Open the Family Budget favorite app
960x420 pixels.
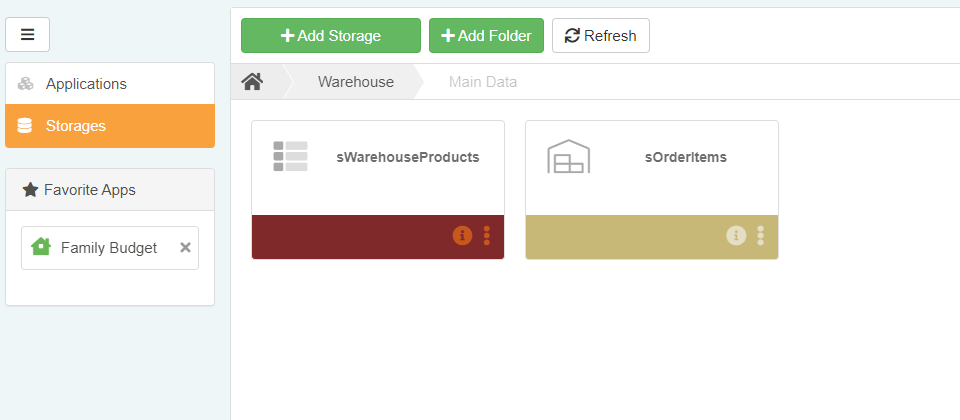[108, 247]
